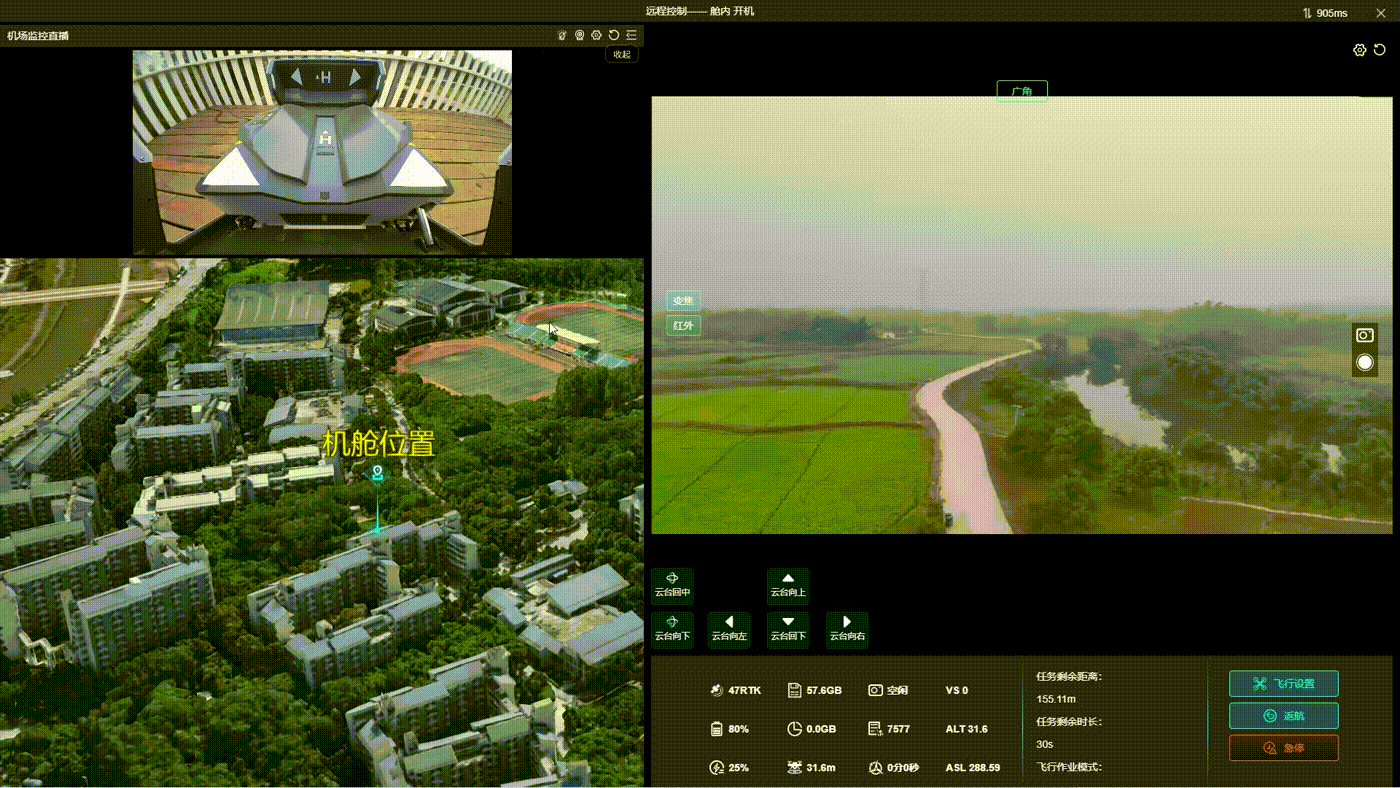Click the 返航 return-home button
1400x788 pixels.
pyautogui.click(x=1284, y=716)
